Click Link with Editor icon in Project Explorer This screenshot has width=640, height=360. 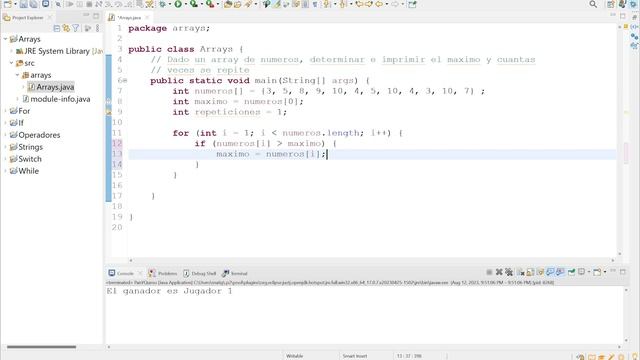pos(66,28)
